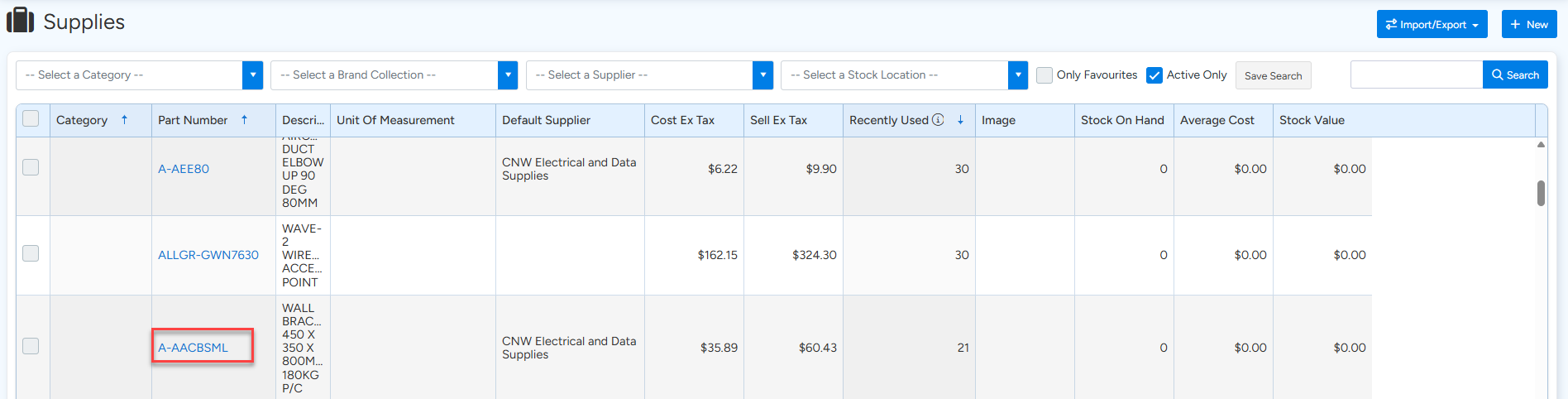Image resolution: width=1568 pixels, height=399 pixels.
Task: Tick the select-all checkbox in table header
Action: 31,119
